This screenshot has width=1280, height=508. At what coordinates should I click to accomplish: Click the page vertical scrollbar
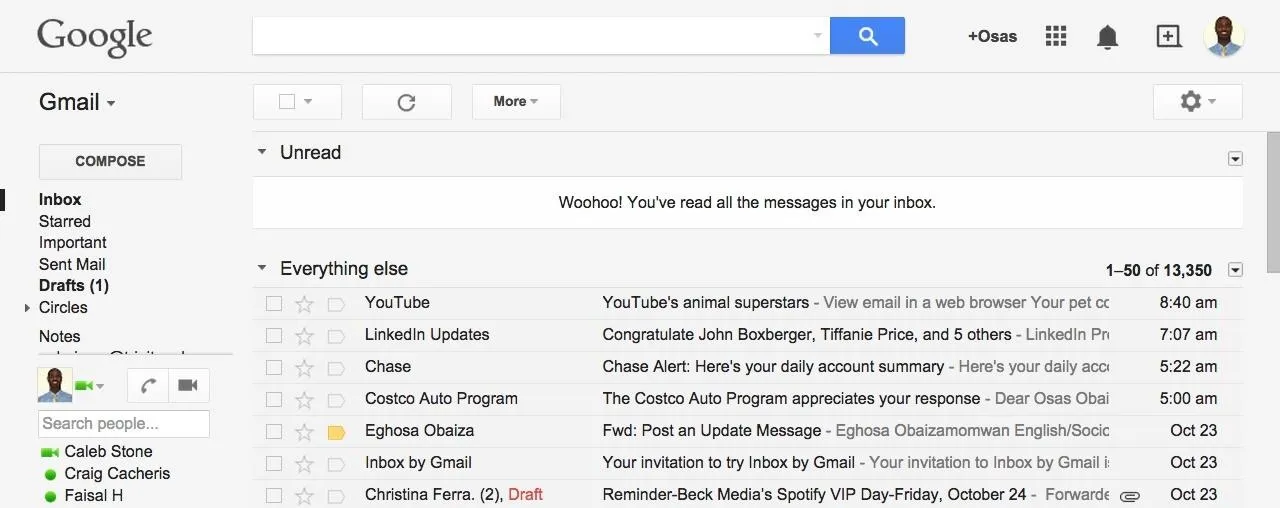(x=1273, y=202)
